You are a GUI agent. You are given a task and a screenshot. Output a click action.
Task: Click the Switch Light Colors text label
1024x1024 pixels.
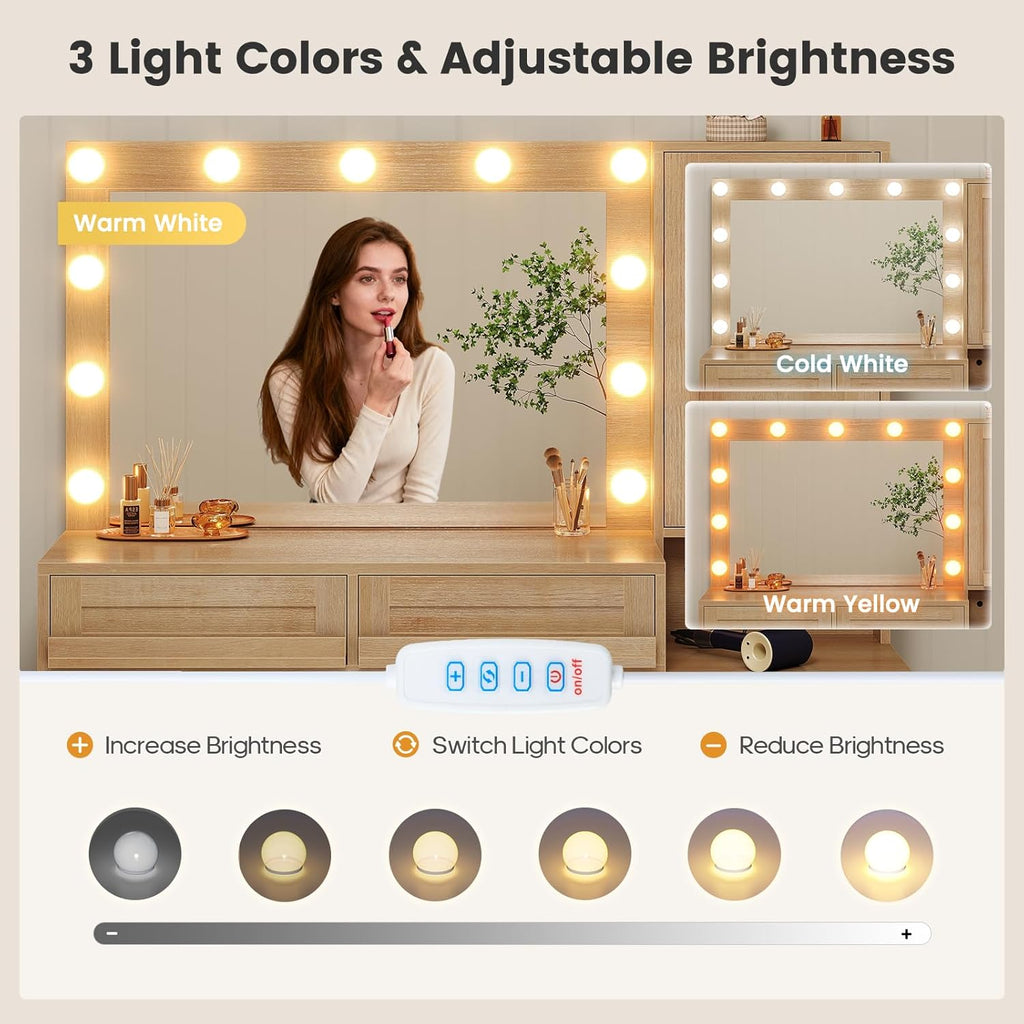(537, 745)
